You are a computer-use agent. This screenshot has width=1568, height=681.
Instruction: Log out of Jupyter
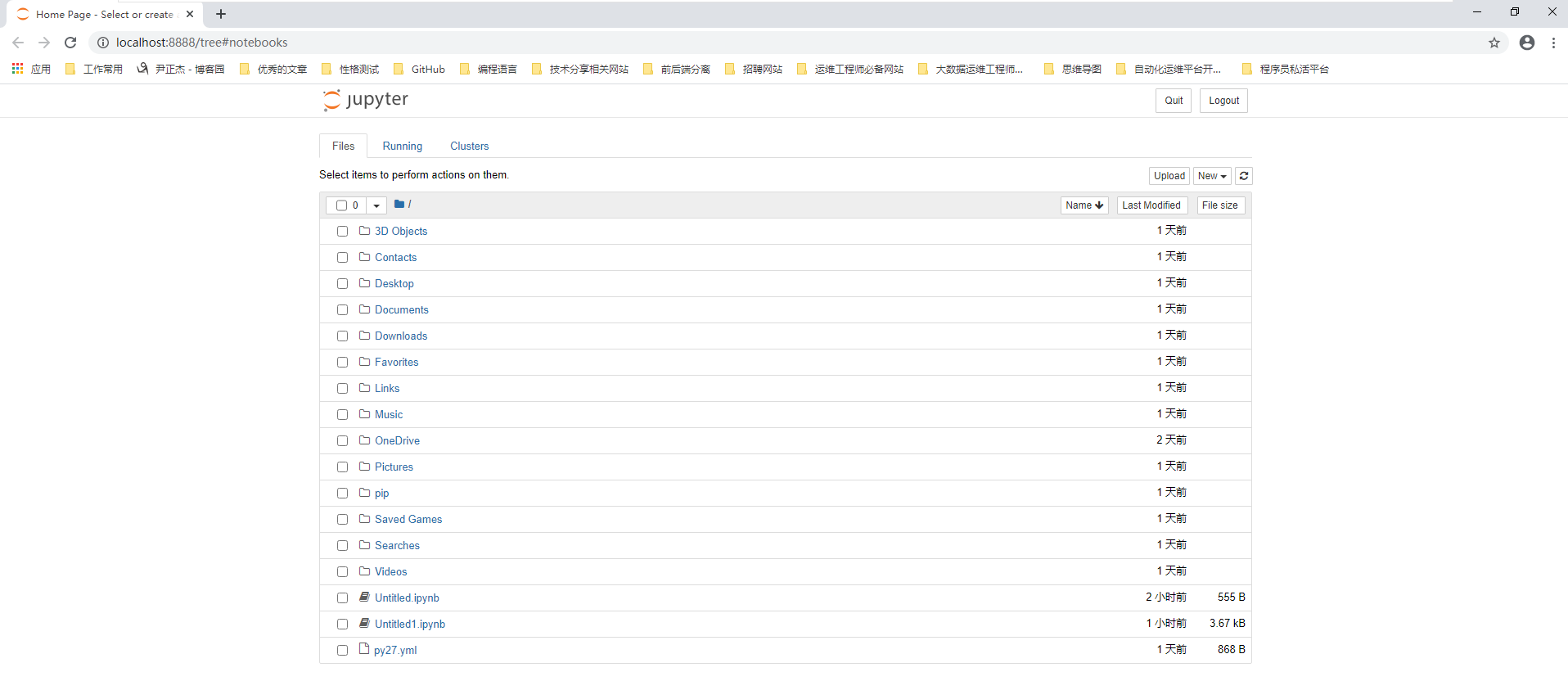point(1223,101)
